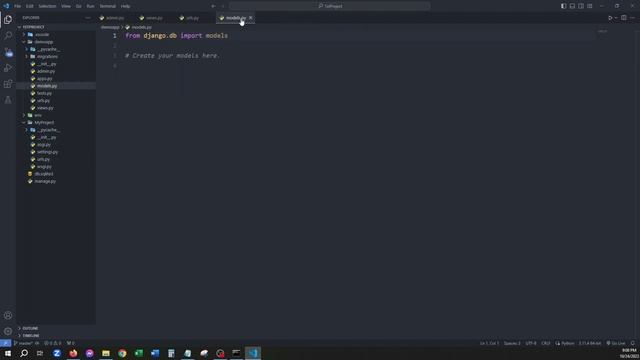Screen dimensions: 640x360
Task: Click Ln 1, Col 1 cursor position
Action: pos(489,343)
